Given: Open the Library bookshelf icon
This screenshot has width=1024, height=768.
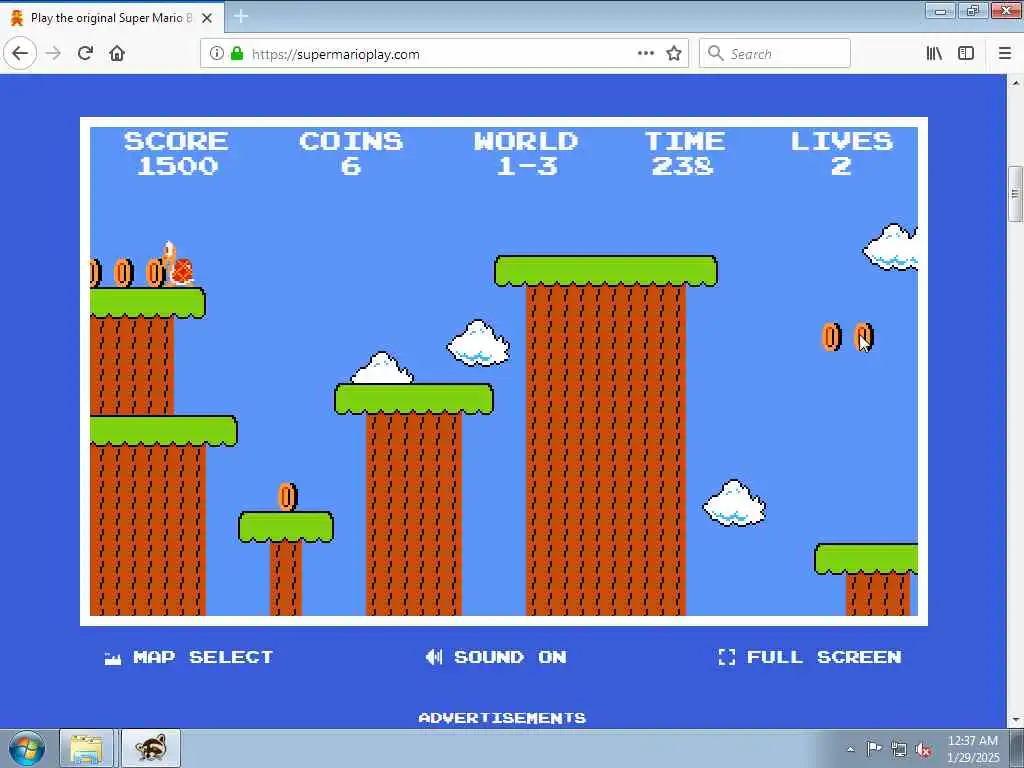Looking at the screenshot, I should [x=935, y=54].
